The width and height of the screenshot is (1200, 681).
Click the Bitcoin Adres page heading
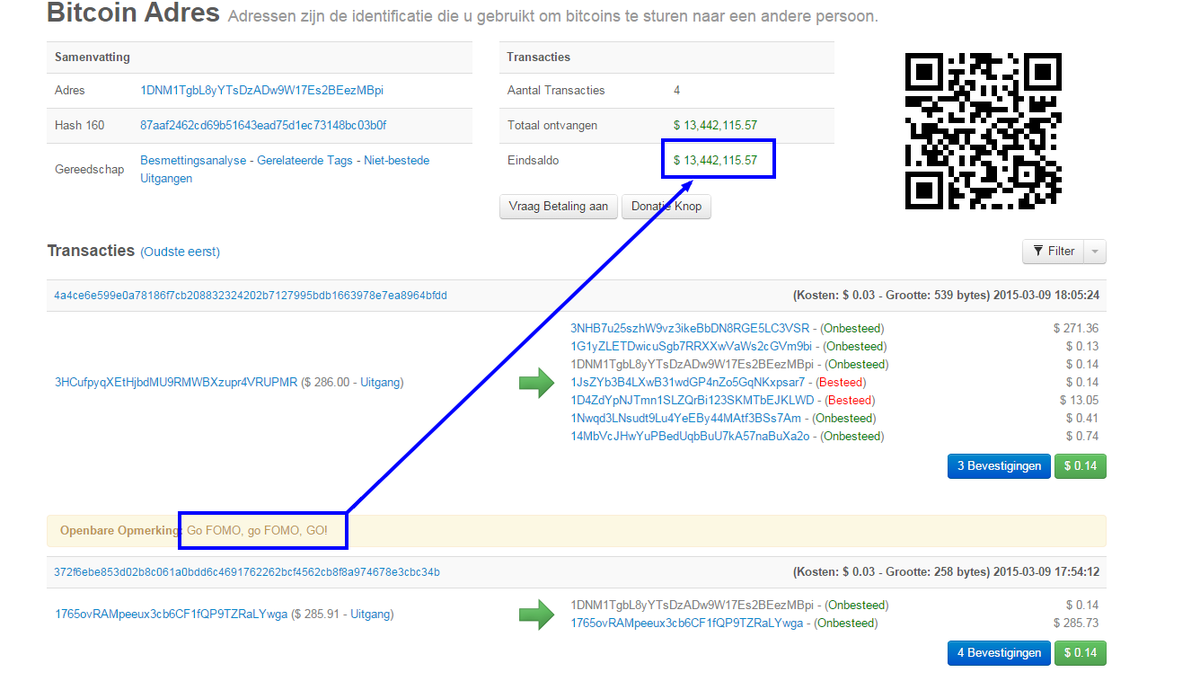pos(133,13)
